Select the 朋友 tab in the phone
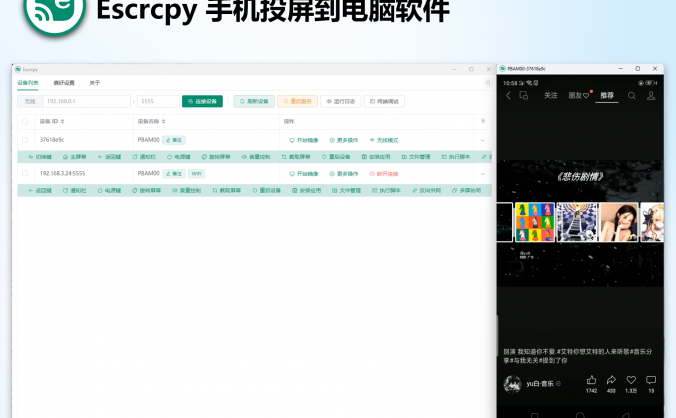 coord(579,96)
